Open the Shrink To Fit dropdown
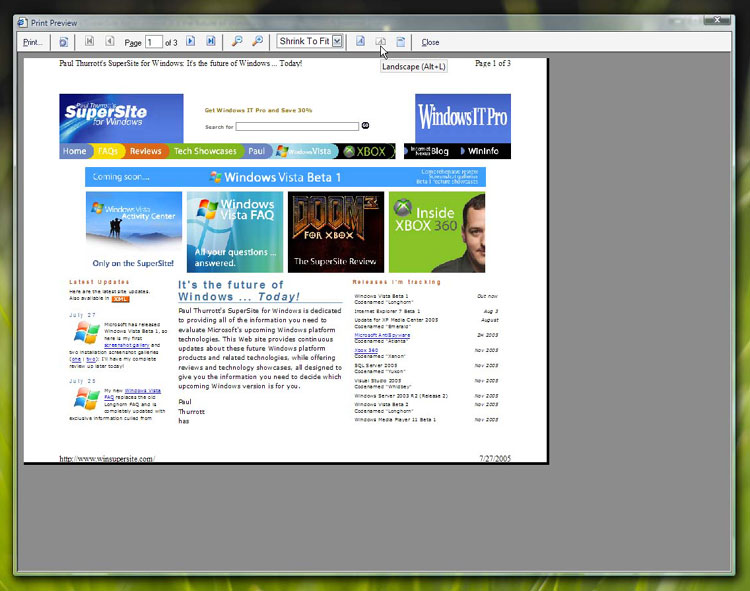Viewport: 750px width, 591px height. [x=337, y=42]
